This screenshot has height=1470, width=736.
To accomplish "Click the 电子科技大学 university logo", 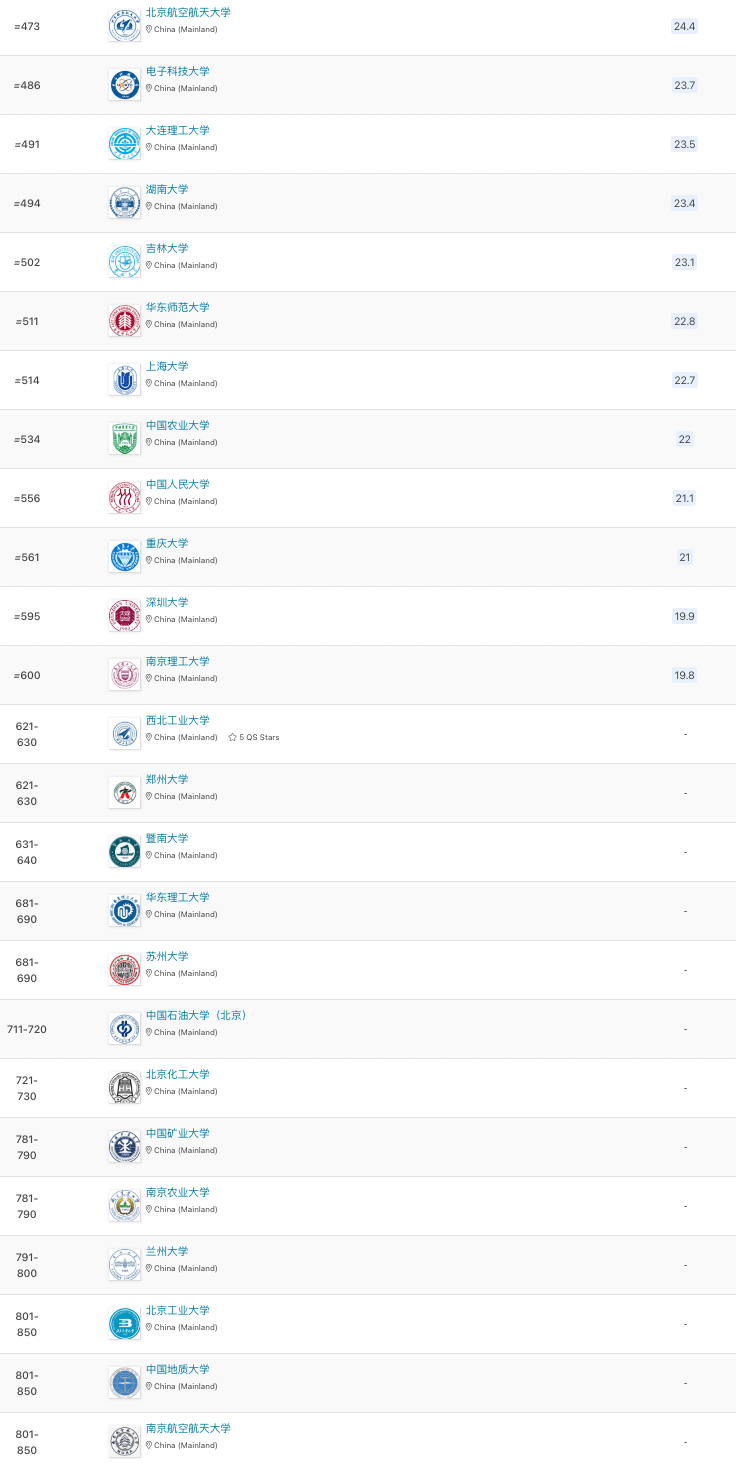I will (125, 85).
